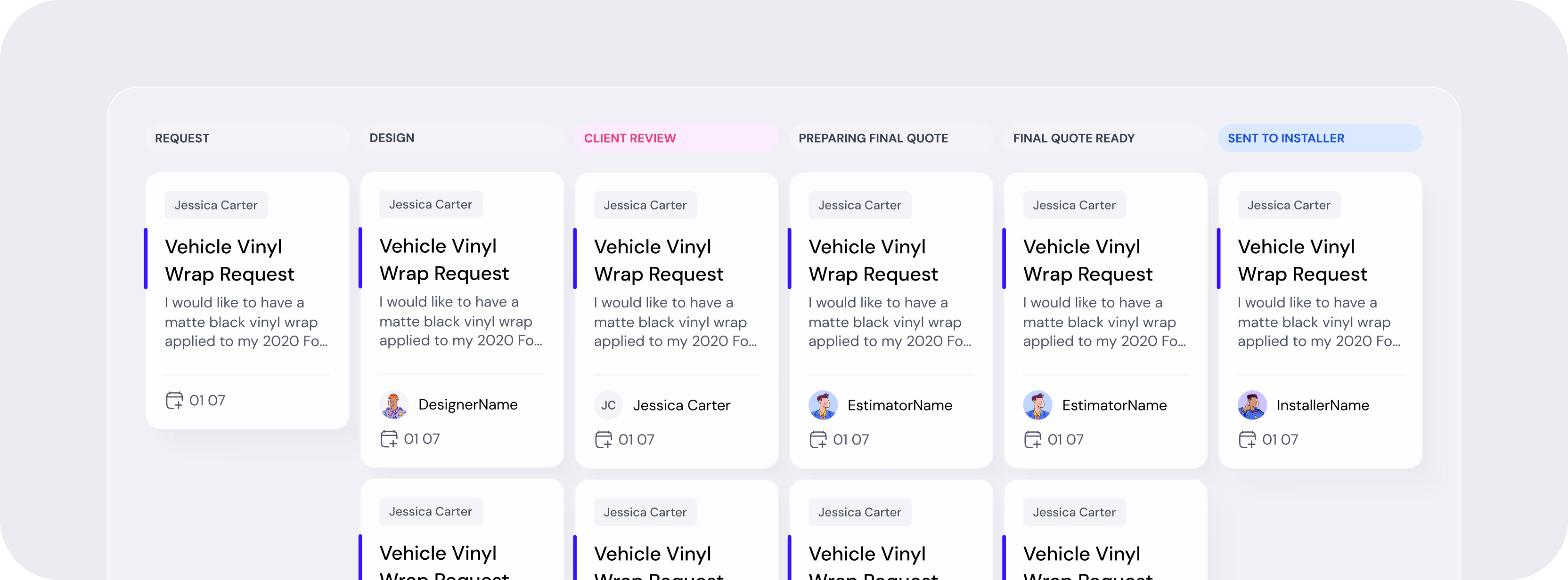Click EstimatorName avatar in Final Quote Ready card
Screen dimensions: 1568x580
point(1037,405)
